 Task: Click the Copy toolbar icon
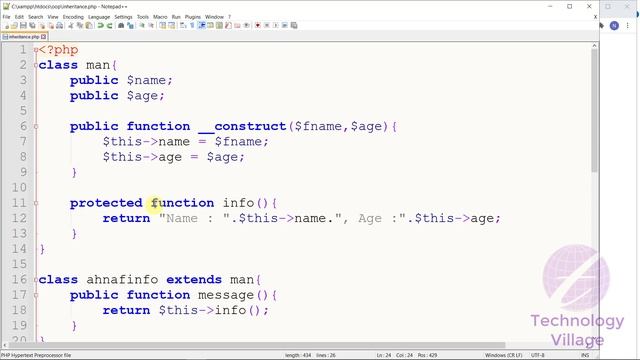pyautogui.click(x=80, y=25)
